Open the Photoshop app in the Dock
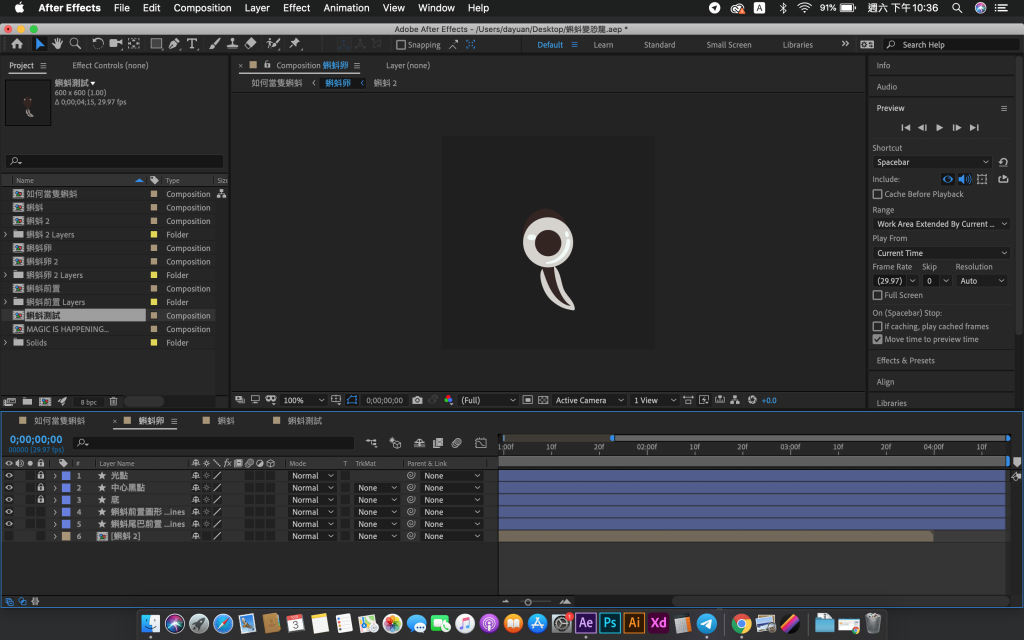Screen dimensions: 1024x640 (609, 623)
